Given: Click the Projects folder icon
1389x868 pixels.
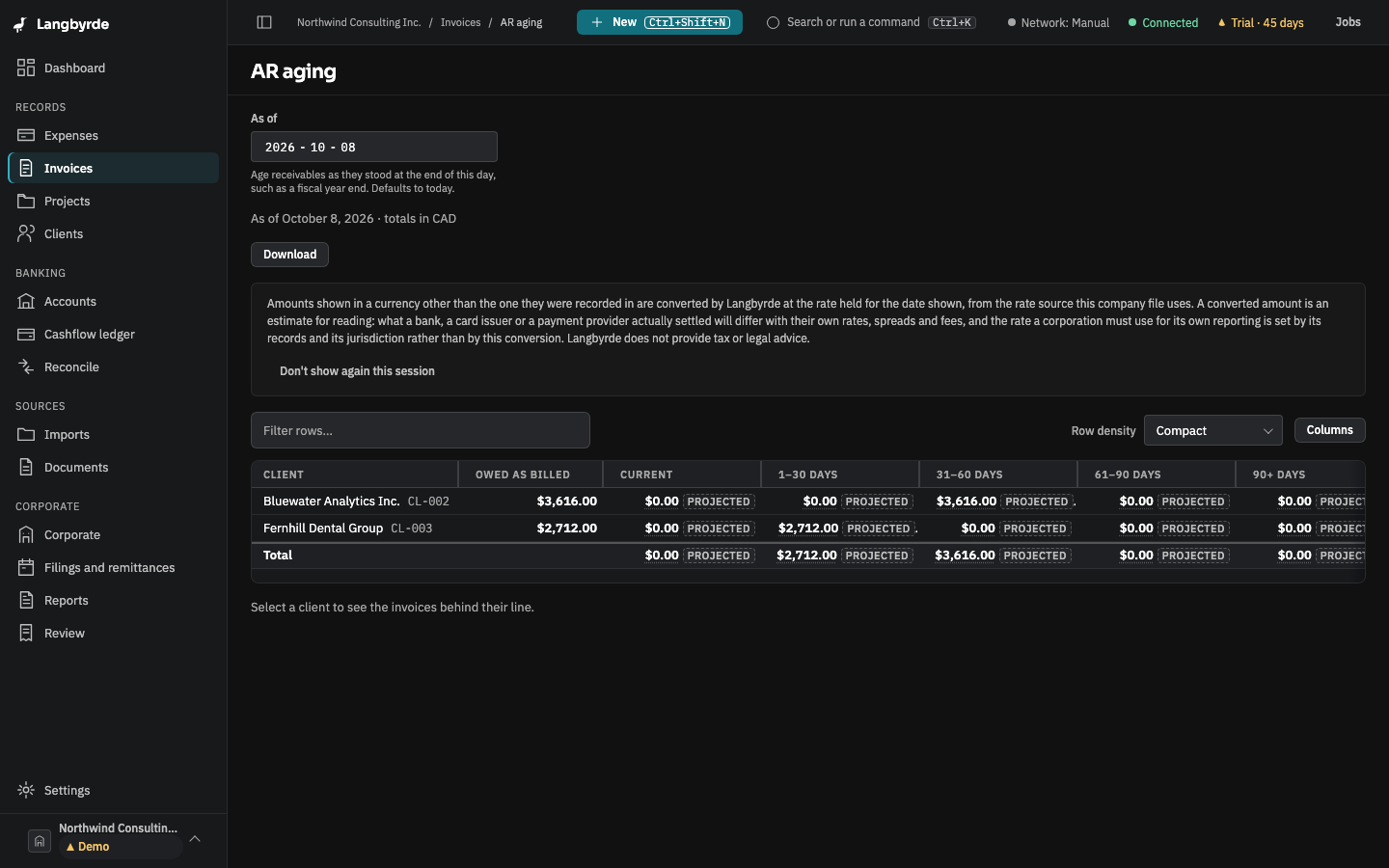Looking at the screenshot, I should (26, 201).
